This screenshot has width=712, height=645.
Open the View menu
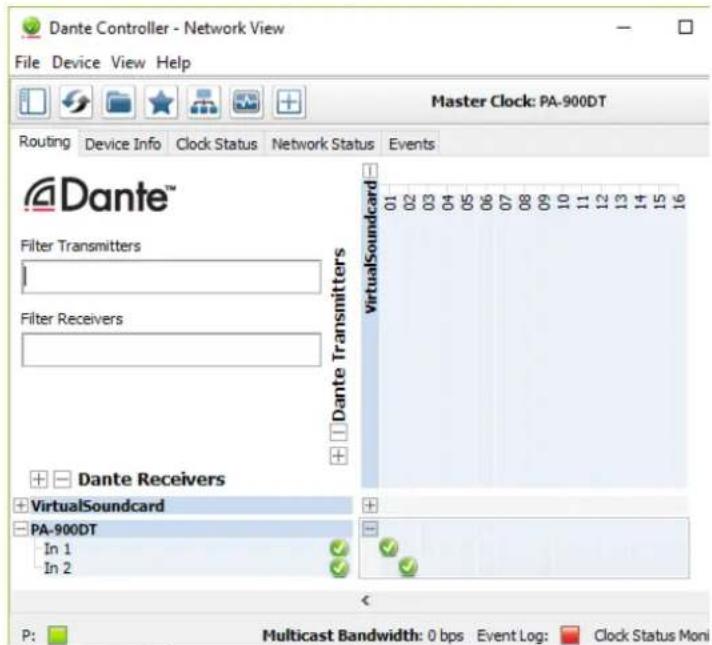coord(128,62)
